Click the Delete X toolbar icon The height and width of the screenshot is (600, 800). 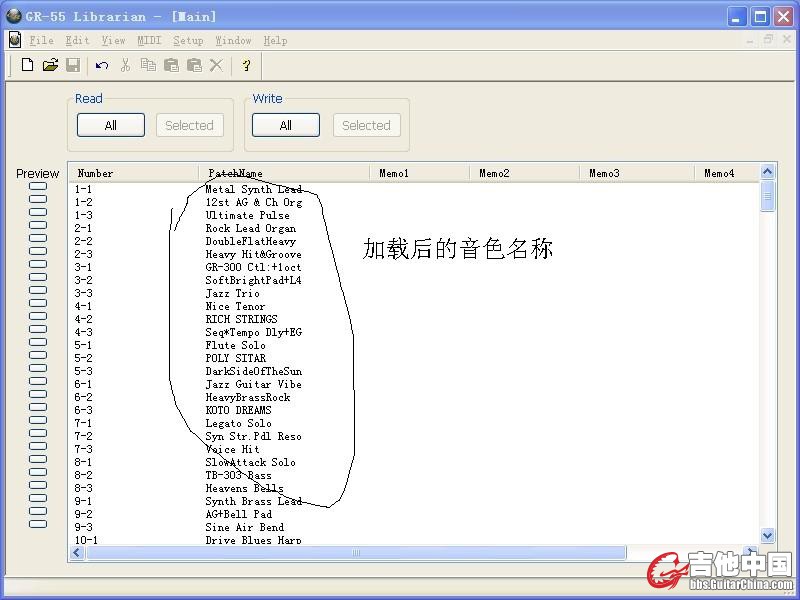pyautogui.click(x=216, y=65)
